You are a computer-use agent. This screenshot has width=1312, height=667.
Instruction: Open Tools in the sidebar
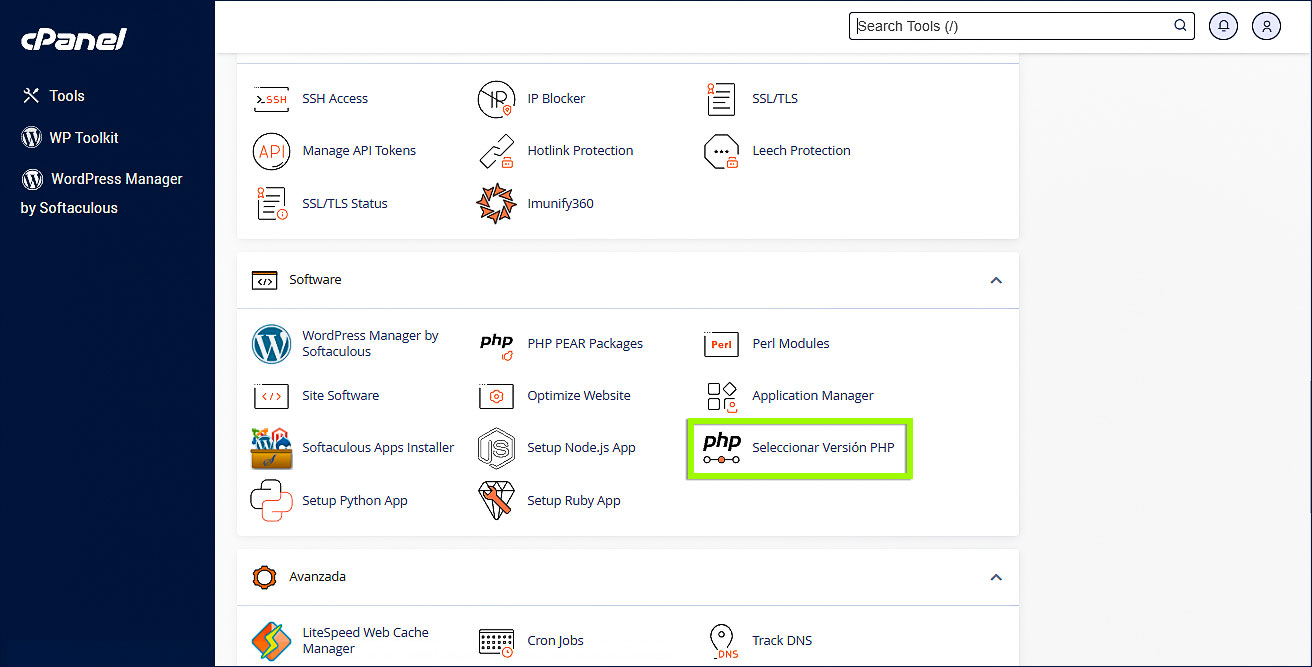[x=67, y=96]
